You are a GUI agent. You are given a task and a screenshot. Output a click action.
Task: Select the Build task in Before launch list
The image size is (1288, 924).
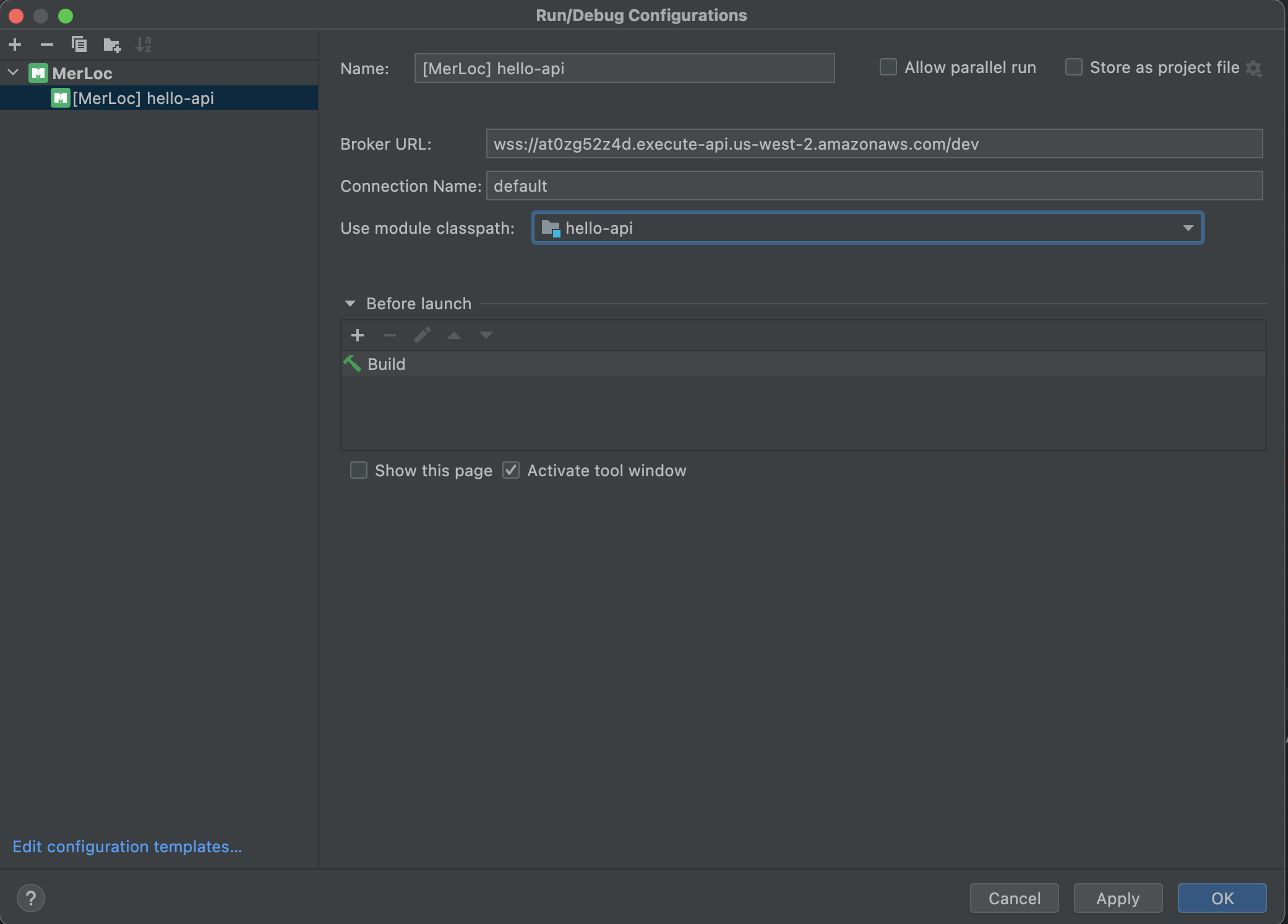pos(387,364)
